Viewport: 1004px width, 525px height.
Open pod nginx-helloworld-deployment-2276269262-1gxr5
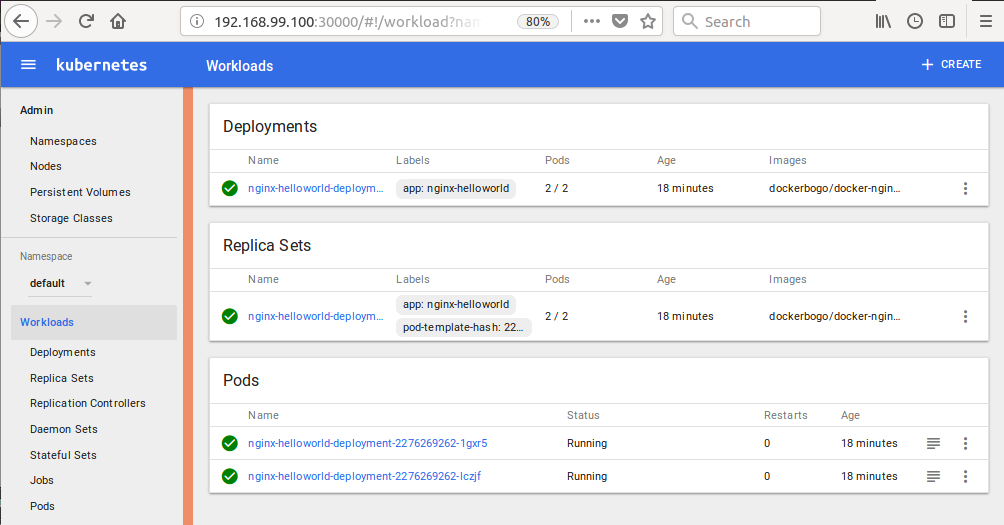pyautogui.click(x=368, y=443)
